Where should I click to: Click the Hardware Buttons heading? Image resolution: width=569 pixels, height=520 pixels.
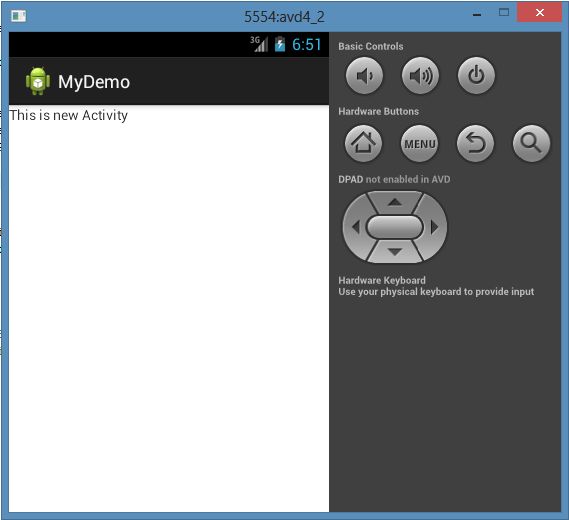pyautogui.click(x=378, y=111)
